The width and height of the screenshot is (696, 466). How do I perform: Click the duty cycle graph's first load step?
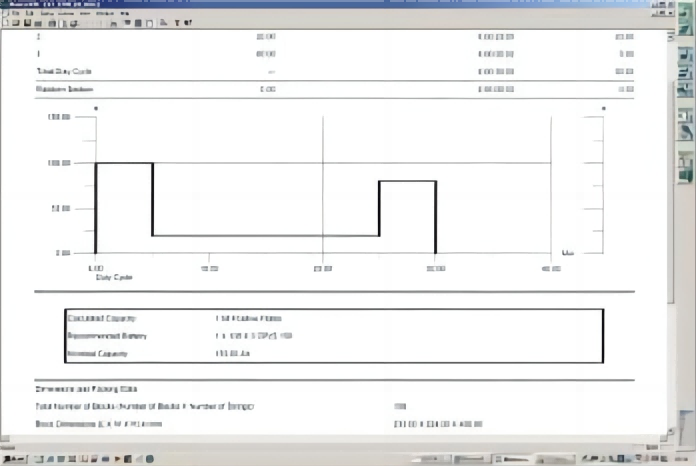coord(123,163)
